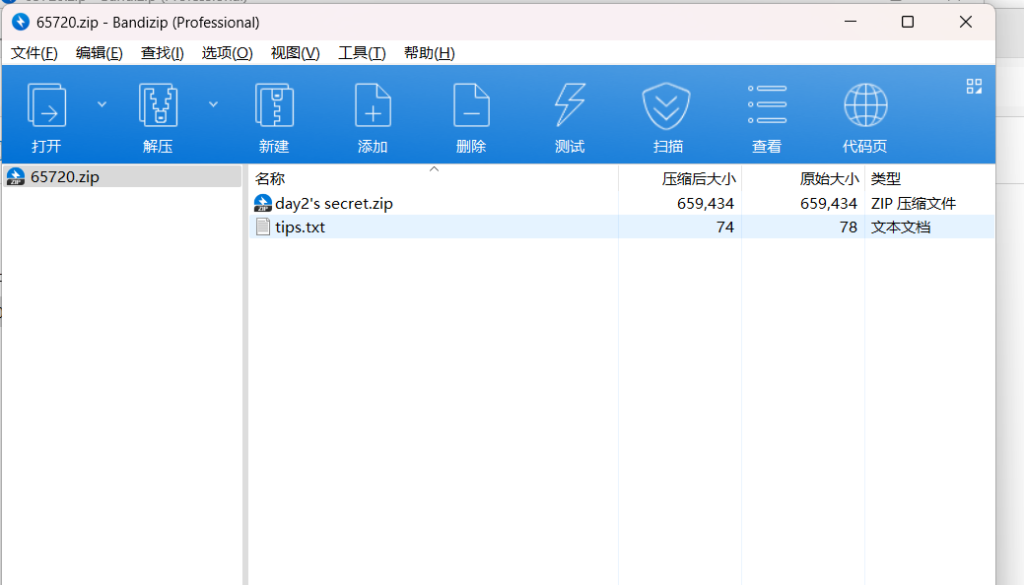
Task: Click the Add files (添加) icon
Action: pos(372,106)
